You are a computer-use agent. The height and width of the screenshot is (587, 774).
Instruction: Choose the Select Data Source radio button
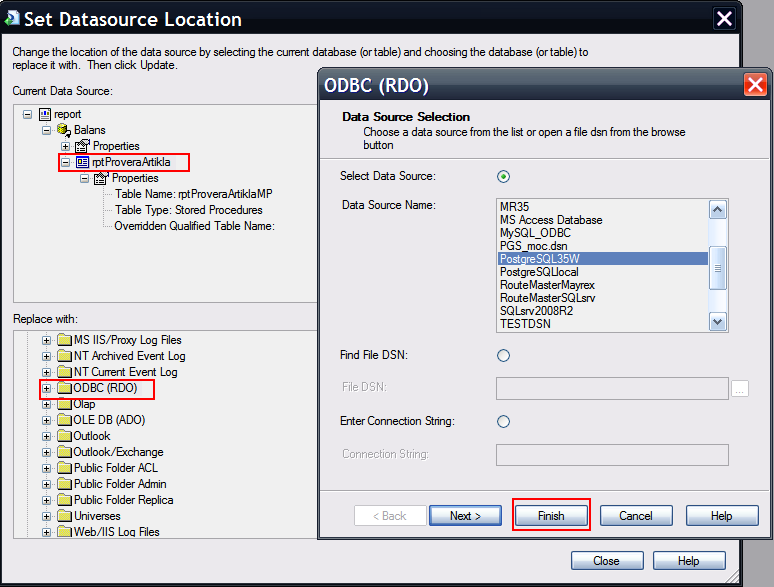(503, 177)
